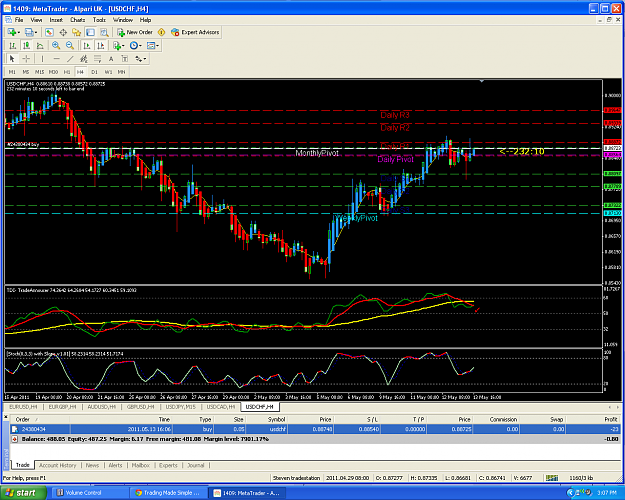This screenshot has width=625, height=500.
Task: Select the Trendline drawing tool
Action: [70, 59]
